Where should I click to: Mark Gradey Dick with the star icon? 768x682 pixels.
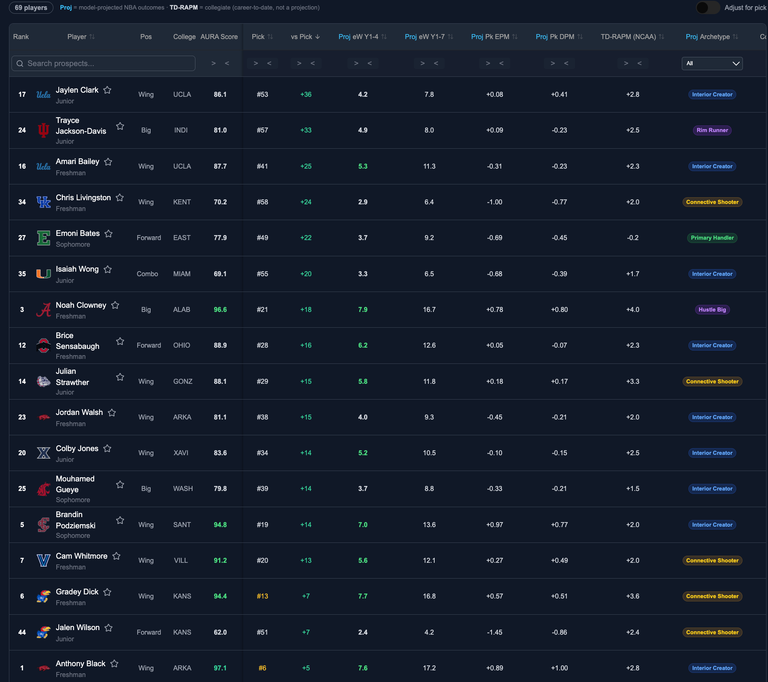107,592
